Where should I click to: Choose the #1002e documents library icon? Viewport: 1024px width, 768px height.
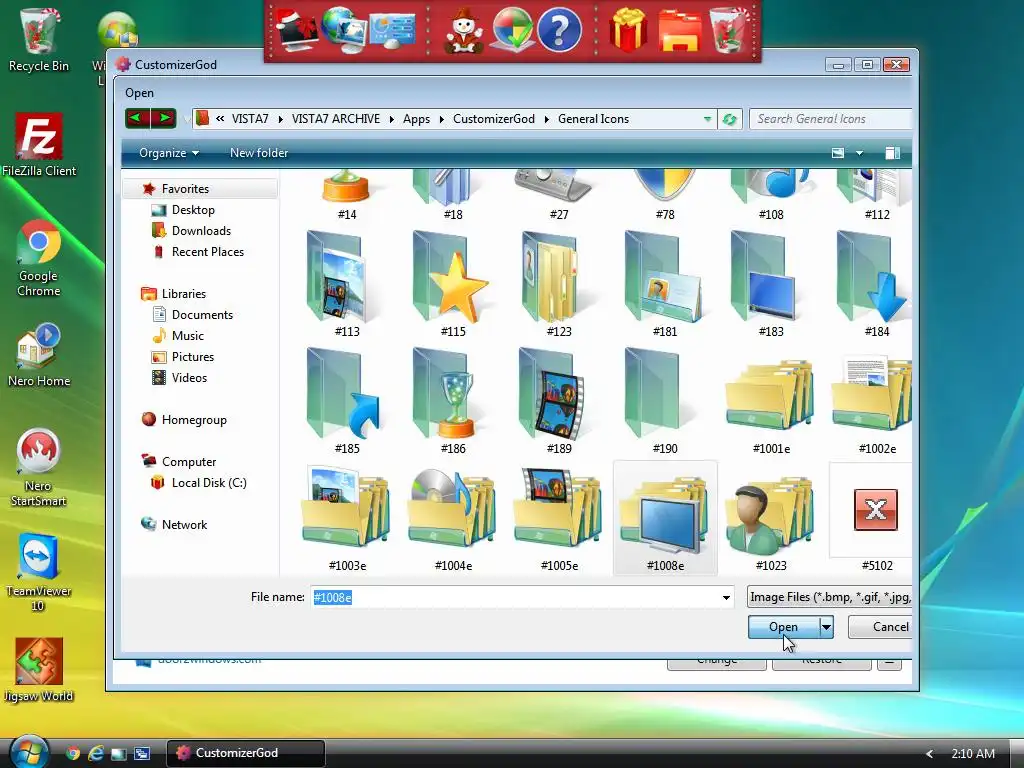[x=872, y=394]
